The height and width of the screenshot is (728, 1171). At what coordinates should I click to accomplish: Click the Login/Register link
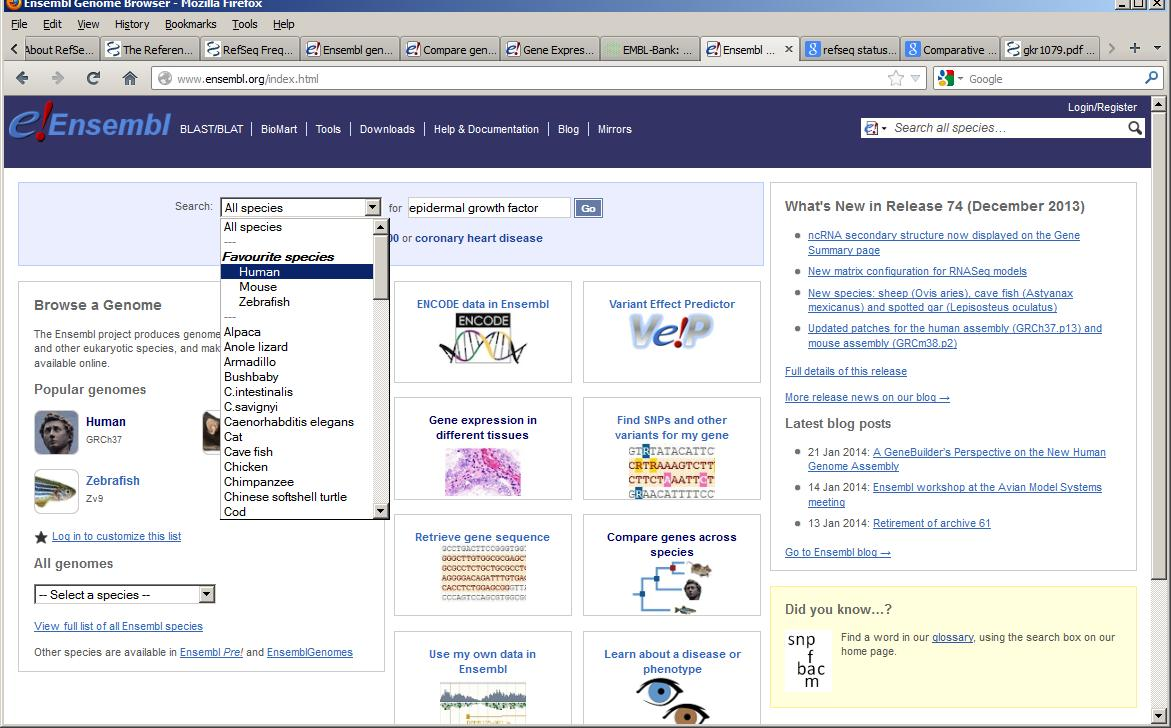click(x=1102, y=108)
